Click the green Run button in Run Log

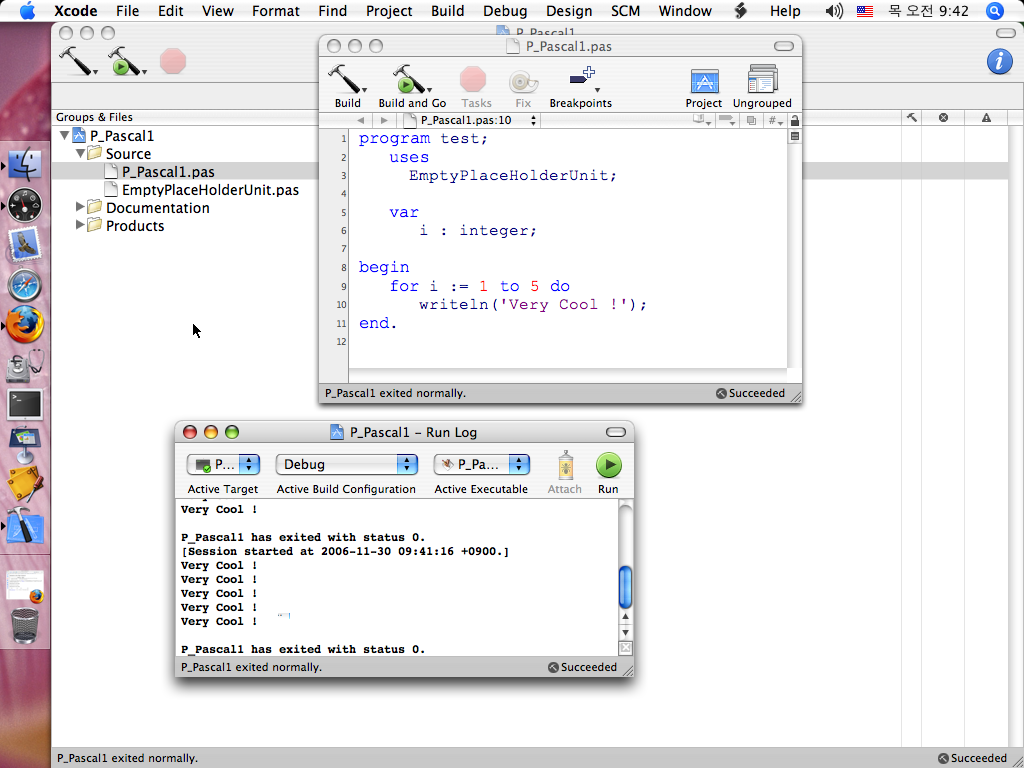coord(608,465)
